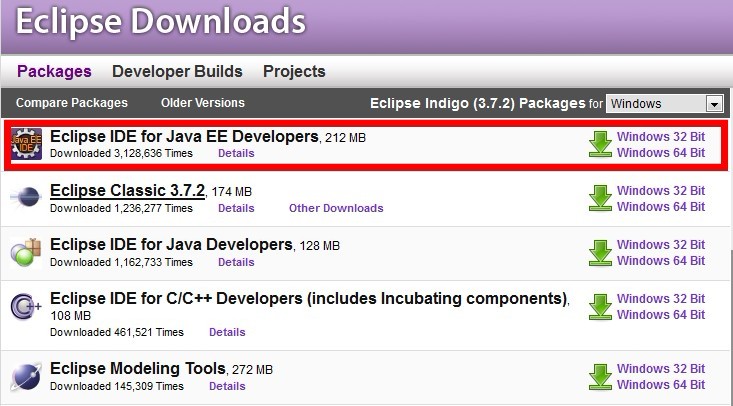Click the Eclipse Classic sphere icon

click(x=26, y=197)
